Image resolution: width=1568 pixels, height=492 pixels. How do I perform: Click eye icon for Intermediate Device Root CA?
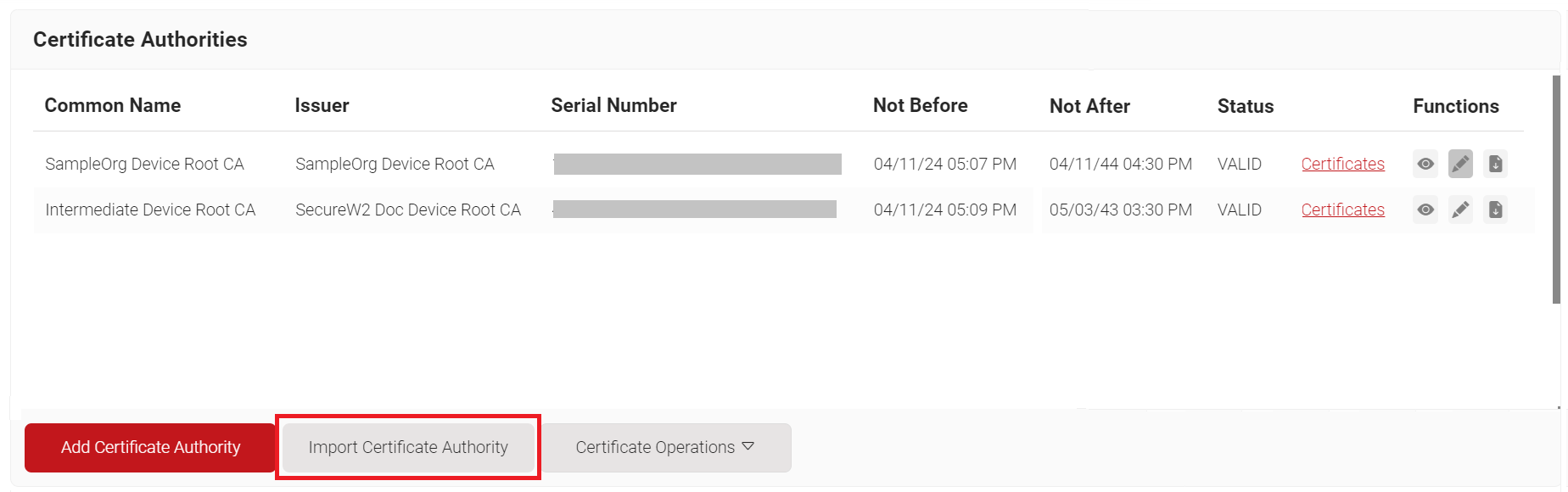[1425, 210]
